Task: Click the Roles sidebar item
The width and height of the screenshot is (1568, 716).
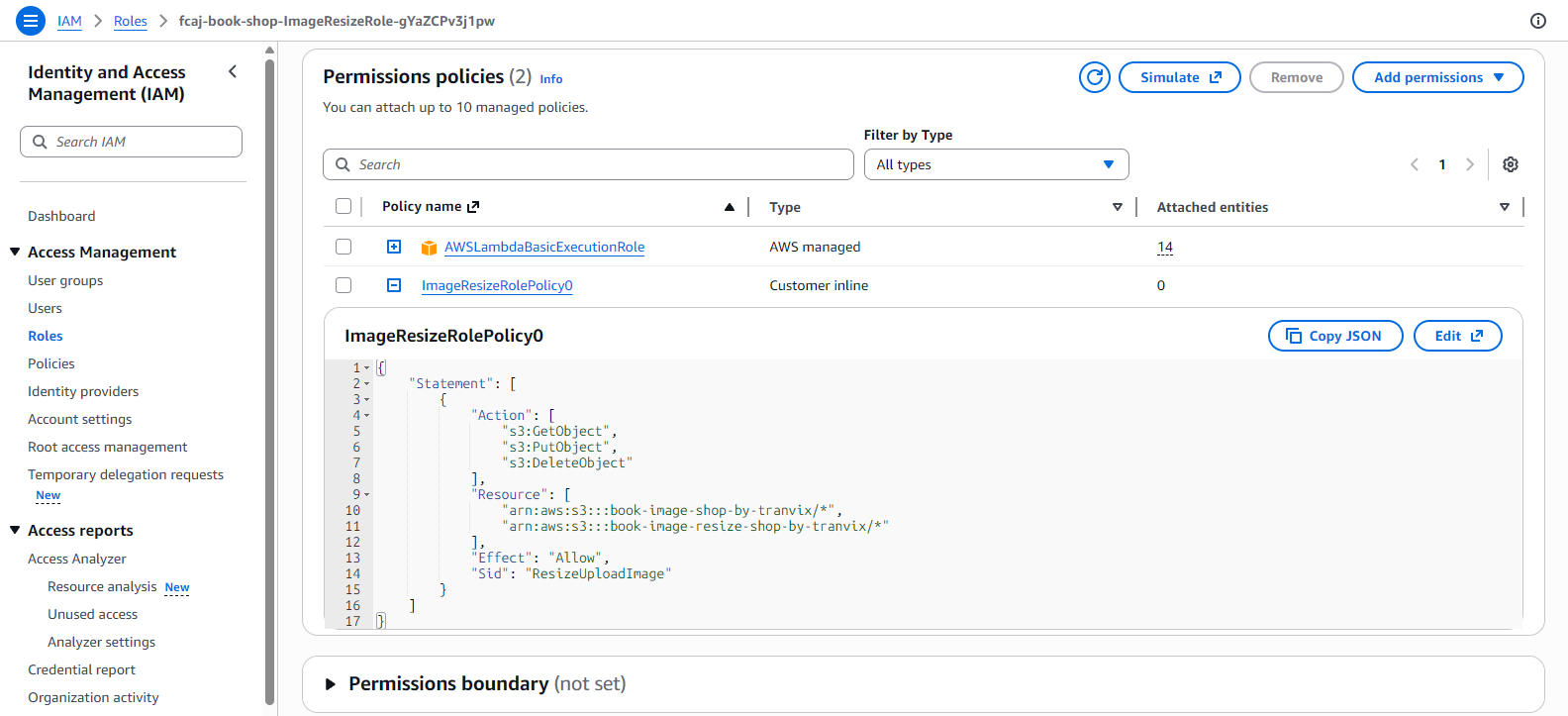Action: pos(46,336)
